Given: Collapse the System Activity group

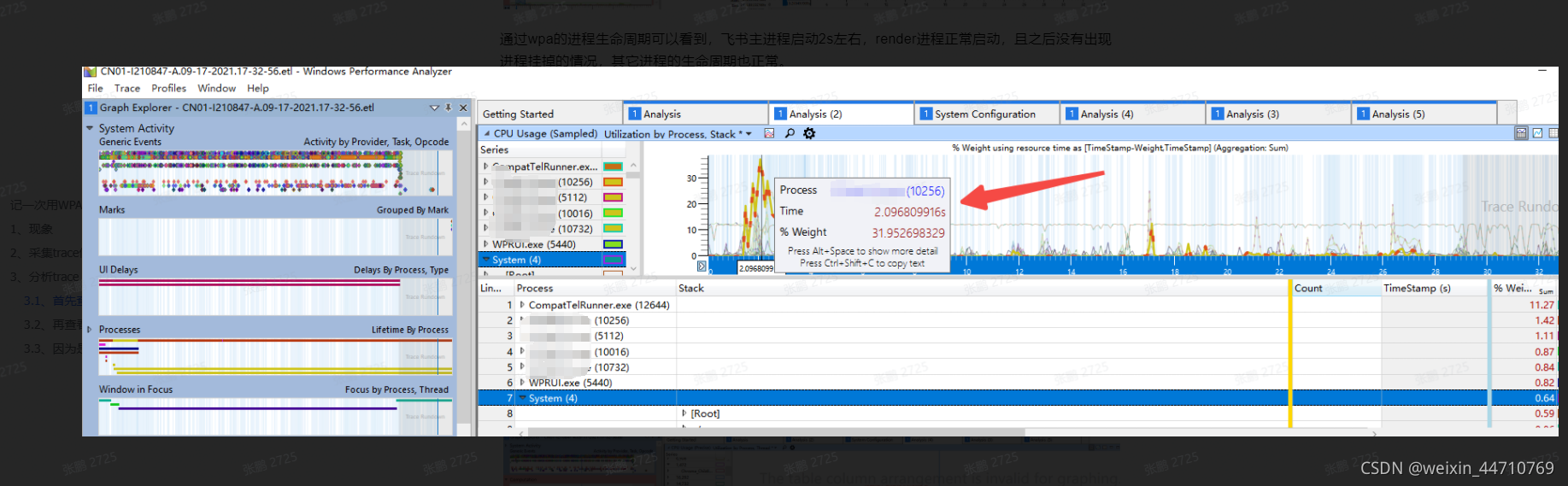Looking at the screenshot, I should (x=90, y=128).
